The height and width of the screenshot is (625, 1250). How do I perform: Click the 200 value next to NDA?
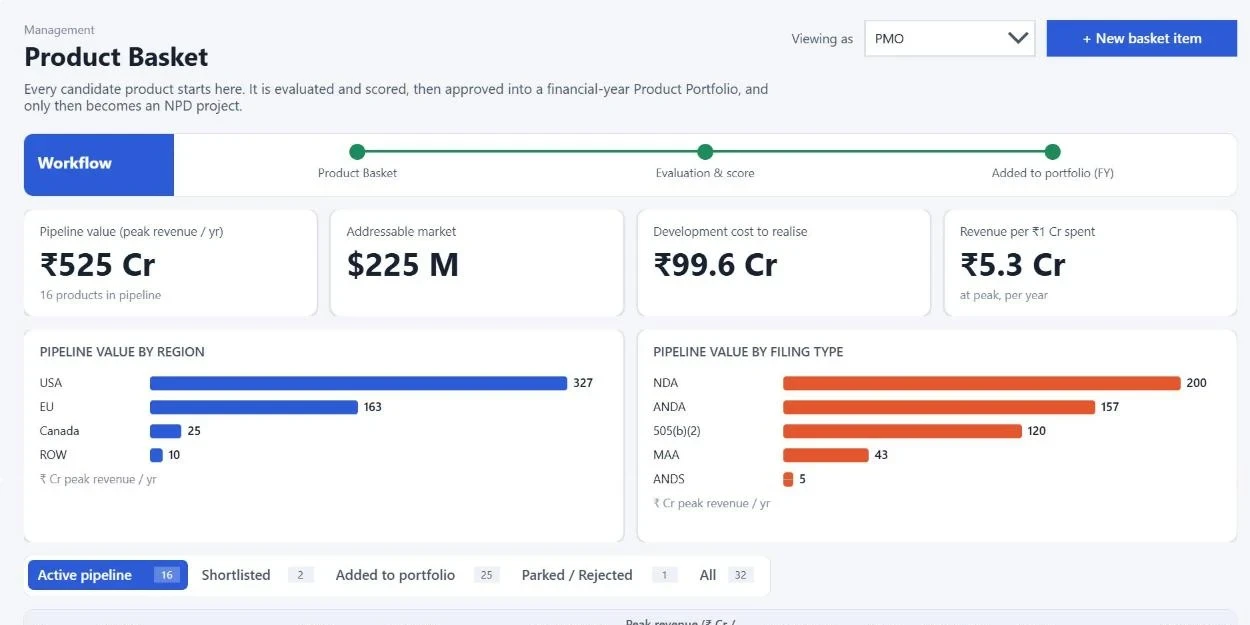click(x=1196, y=383)
